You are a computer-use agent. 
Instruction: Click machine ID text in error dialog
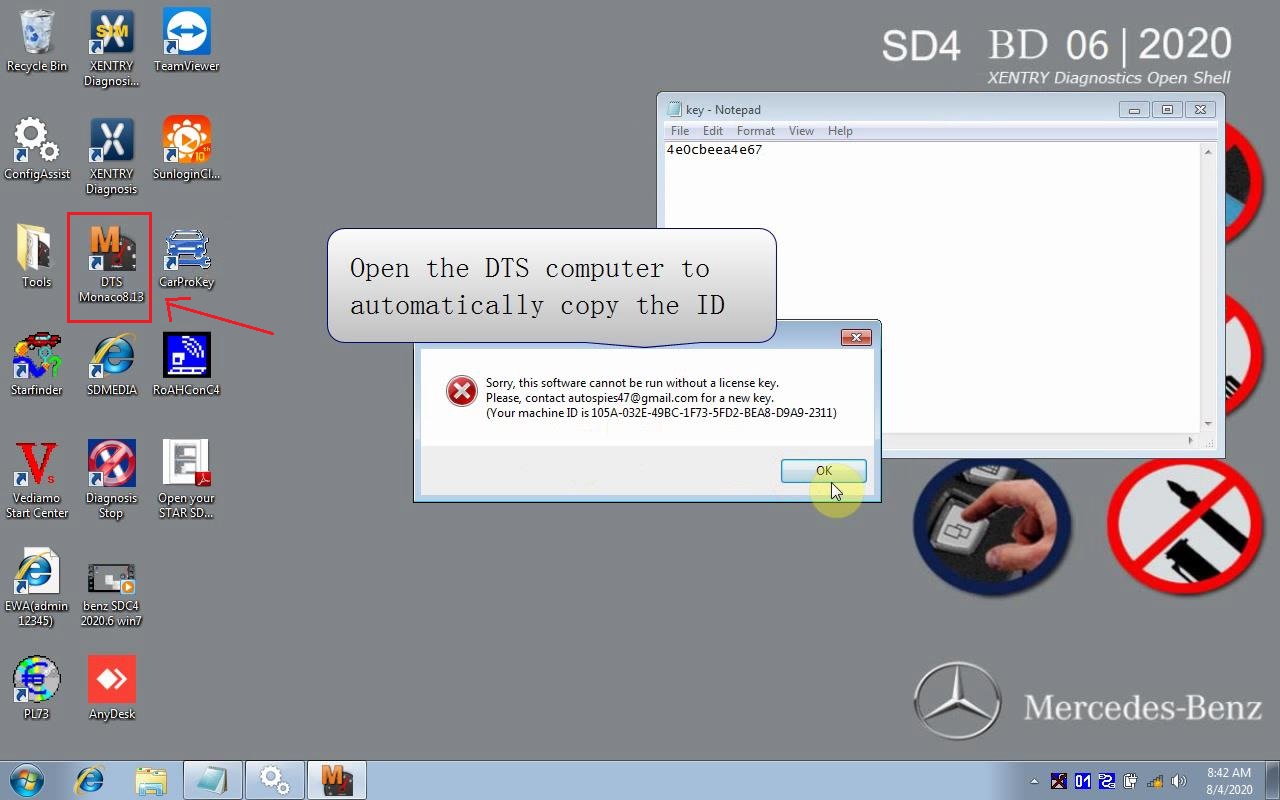coord(661,413)
